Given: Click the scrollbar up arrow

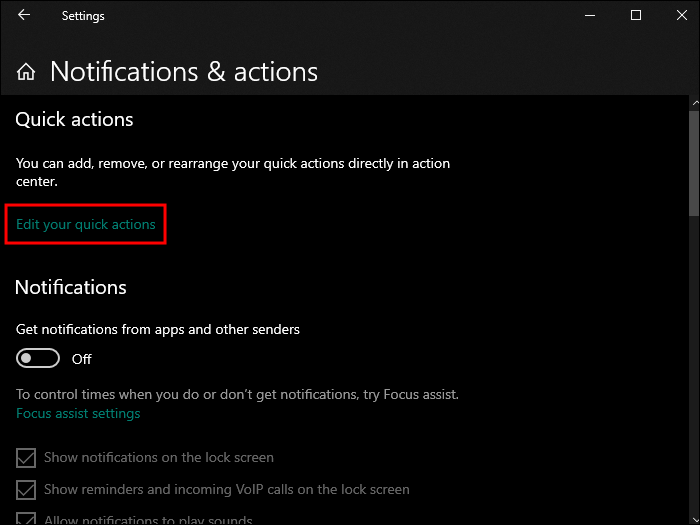Looking at the screenshot, I should coord(693,102).
